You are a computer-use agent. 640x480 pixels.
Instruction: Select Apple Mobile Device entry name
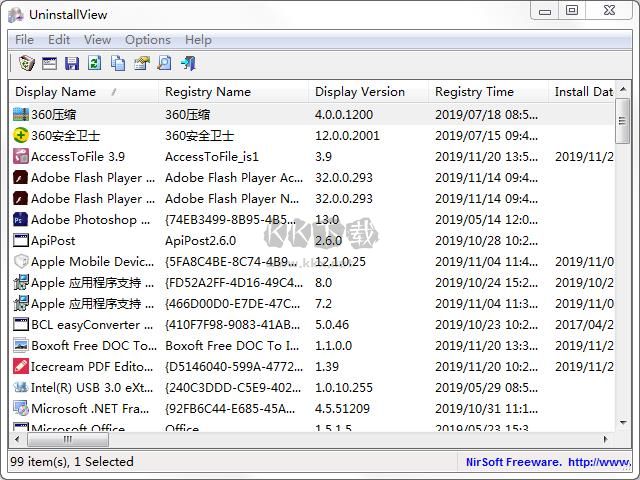click(93, 261)
